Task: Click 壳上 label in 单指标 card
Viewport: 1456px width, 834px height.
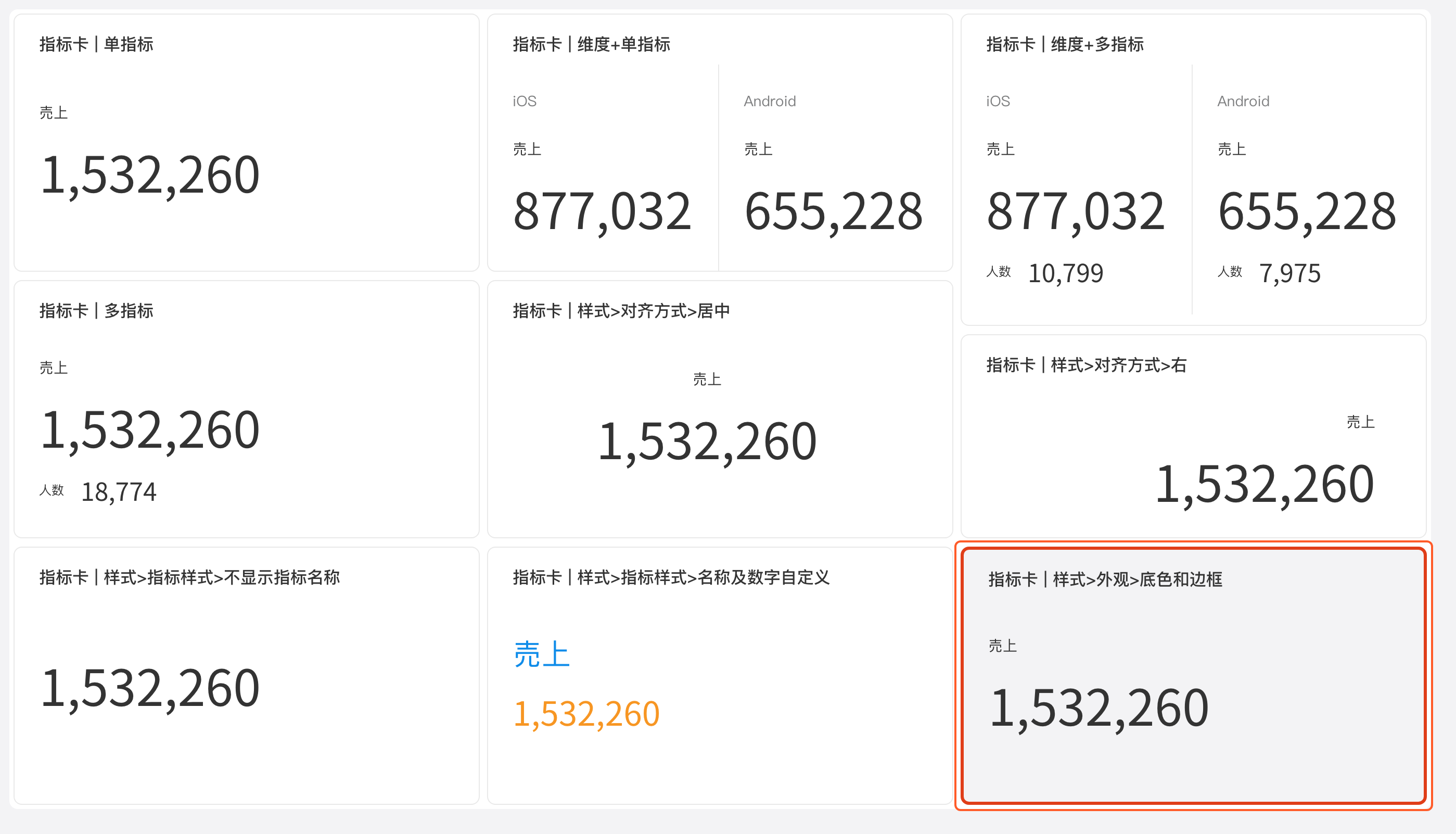Action: tap(53, 113)
